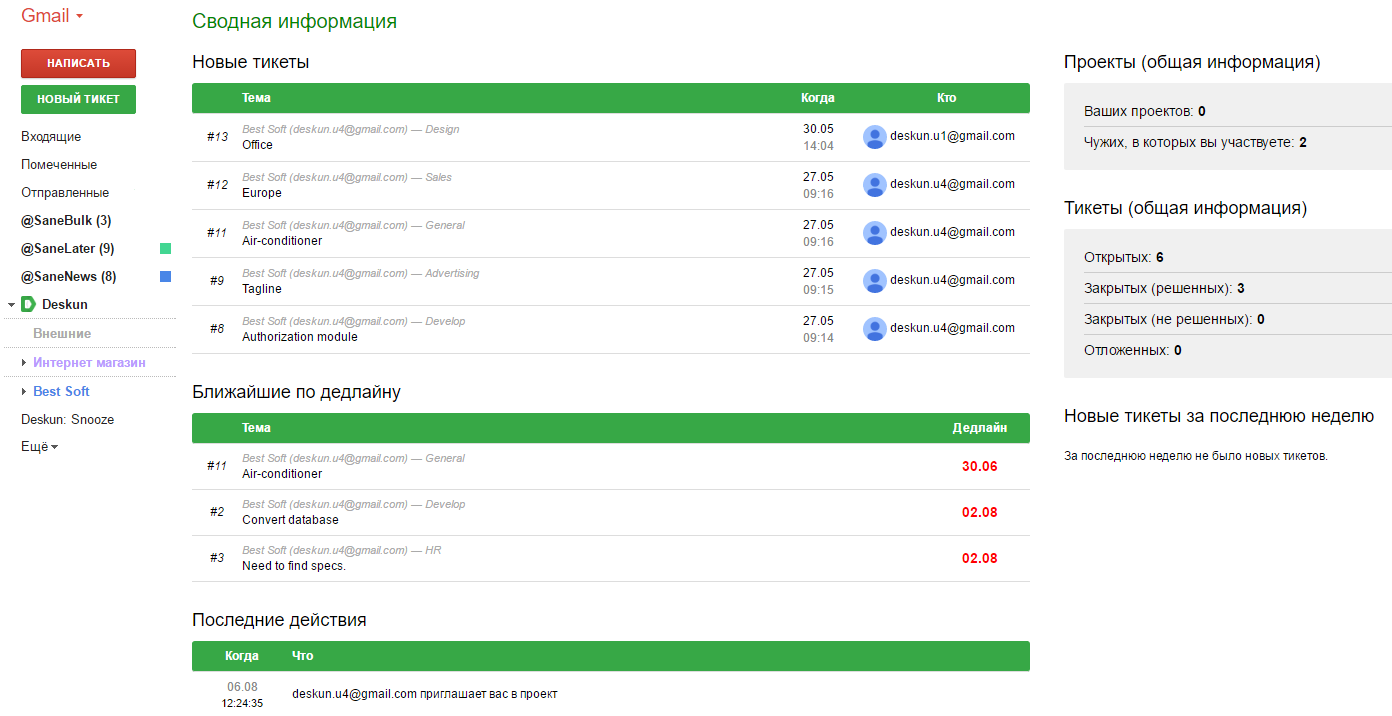Collapse the Deskun section in the sidebar

pos(9,304)
